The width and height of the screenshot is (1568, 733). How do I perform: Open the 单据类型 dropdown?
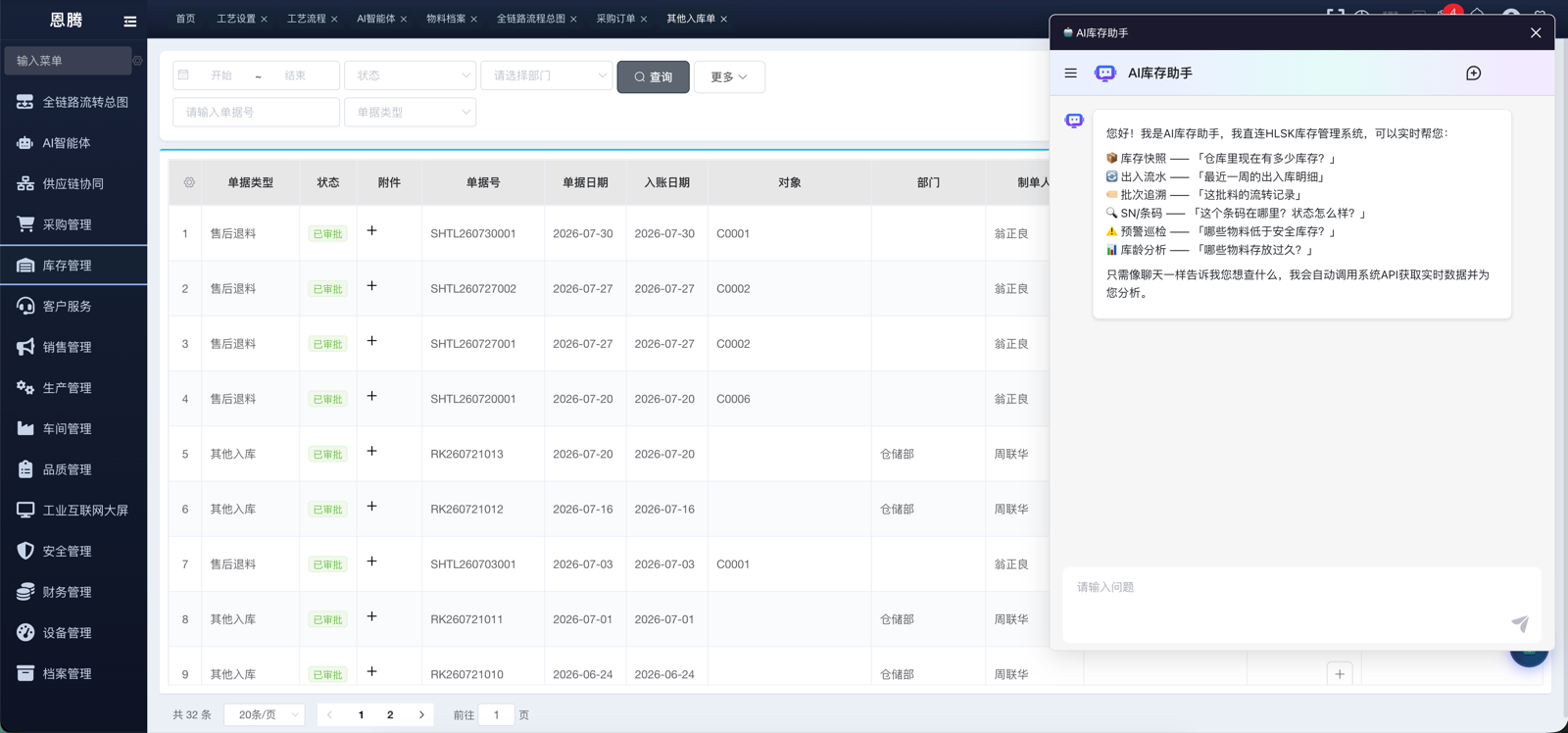click(410, 113)
